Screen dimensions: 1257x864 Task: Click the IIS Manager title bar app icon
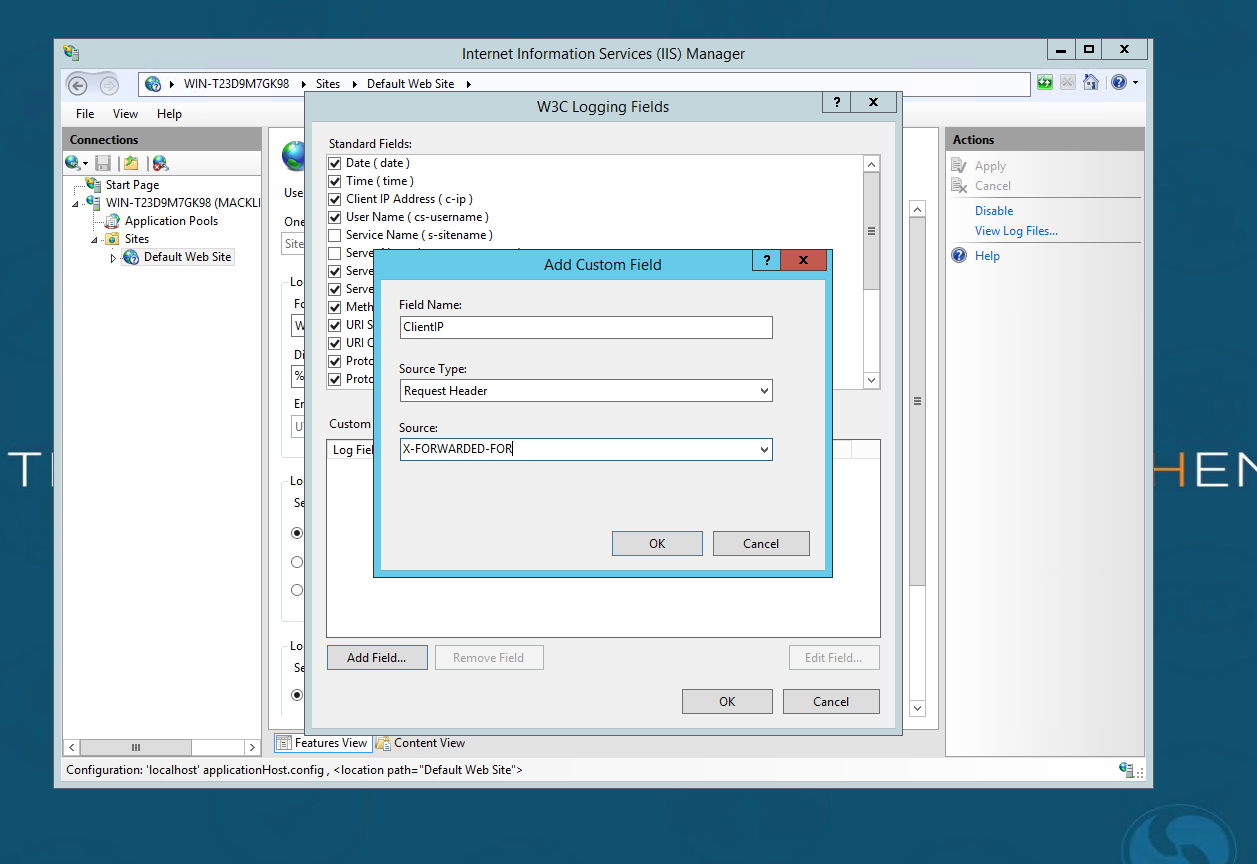point(71,52)
